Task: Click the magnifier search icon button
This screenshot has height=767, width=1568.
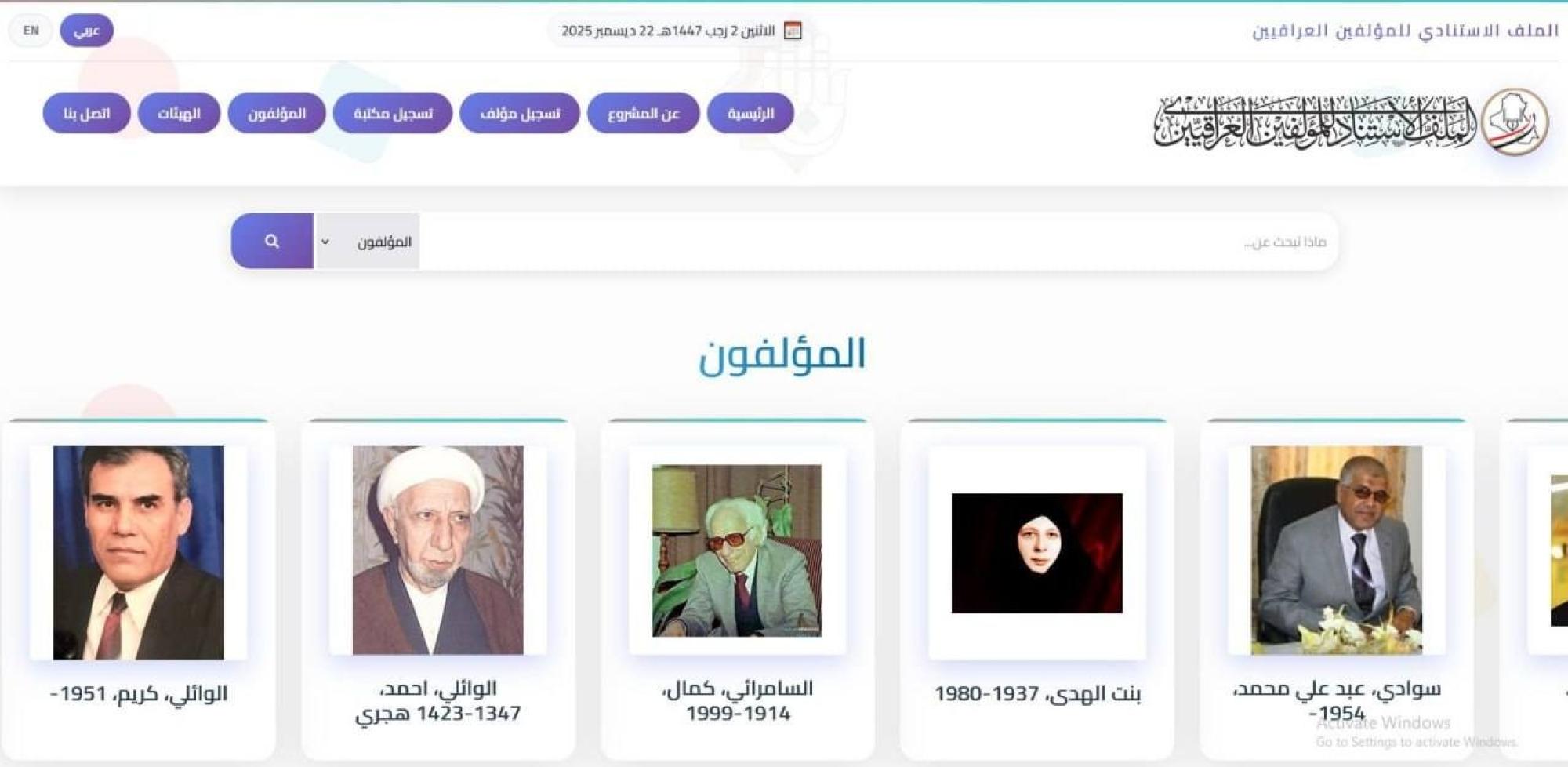Action: 272,241
